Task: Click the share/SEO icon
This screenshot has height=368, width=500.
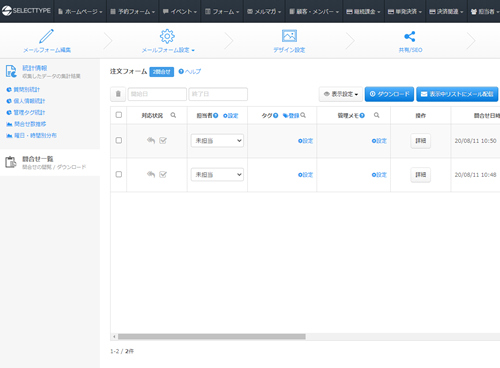Action: [410, 36]
